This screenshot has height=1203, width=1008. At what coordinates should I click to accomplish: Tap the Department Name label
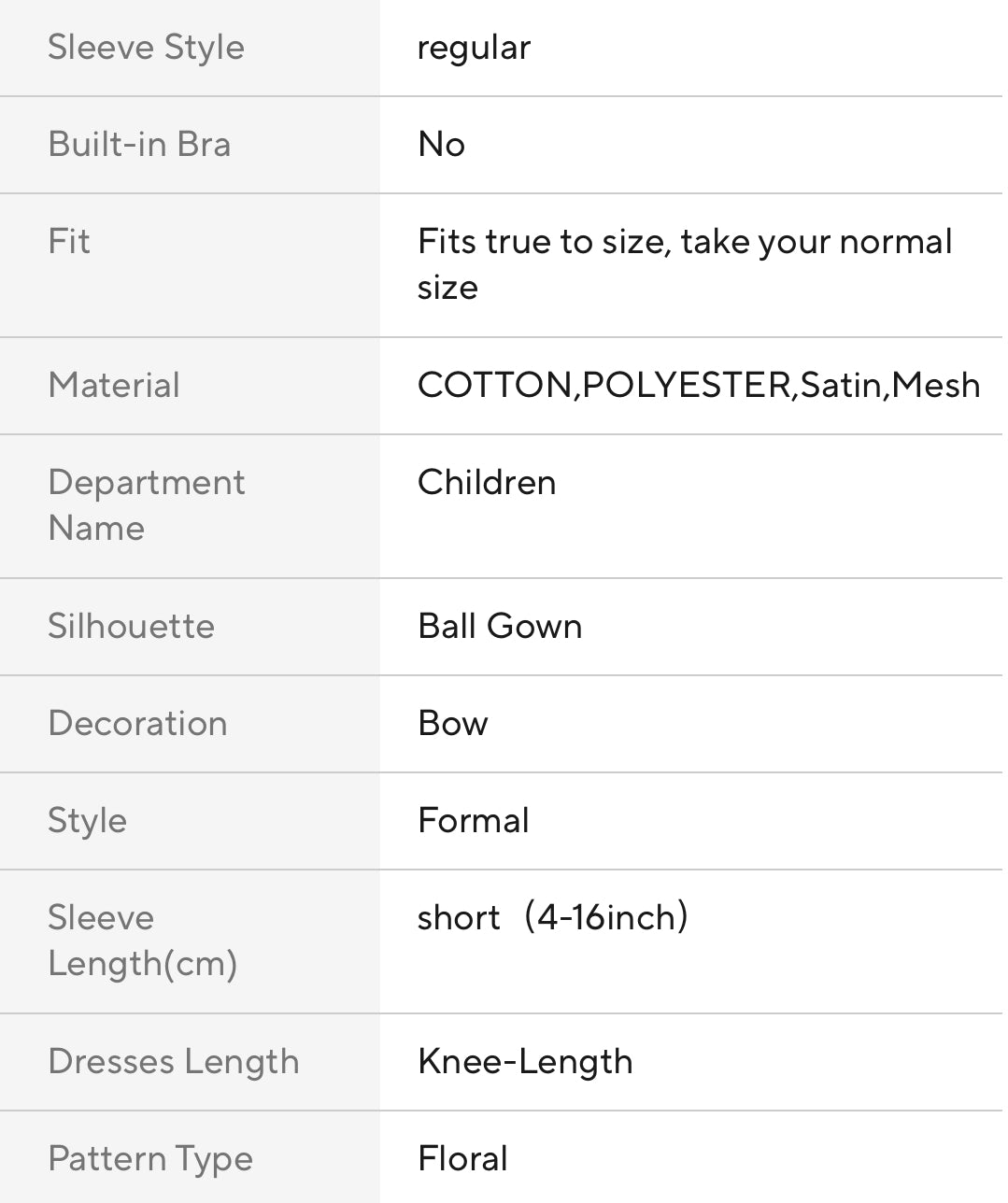click(146, 505)
